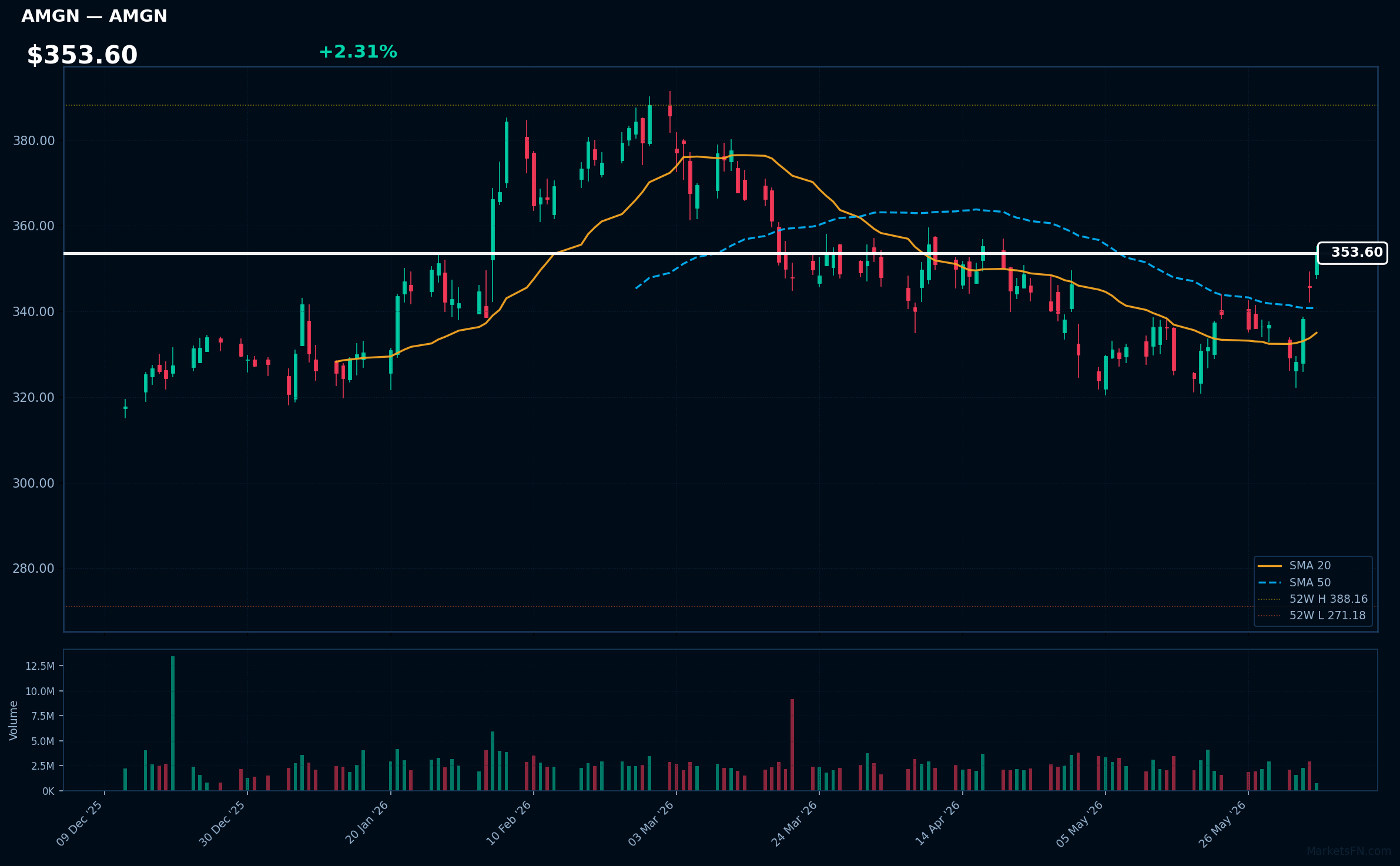Image resolution: width=1400 pixels, height=866 pixels.
Task: Click the $353.60 current price header
Action: click(x=82, y=55)
